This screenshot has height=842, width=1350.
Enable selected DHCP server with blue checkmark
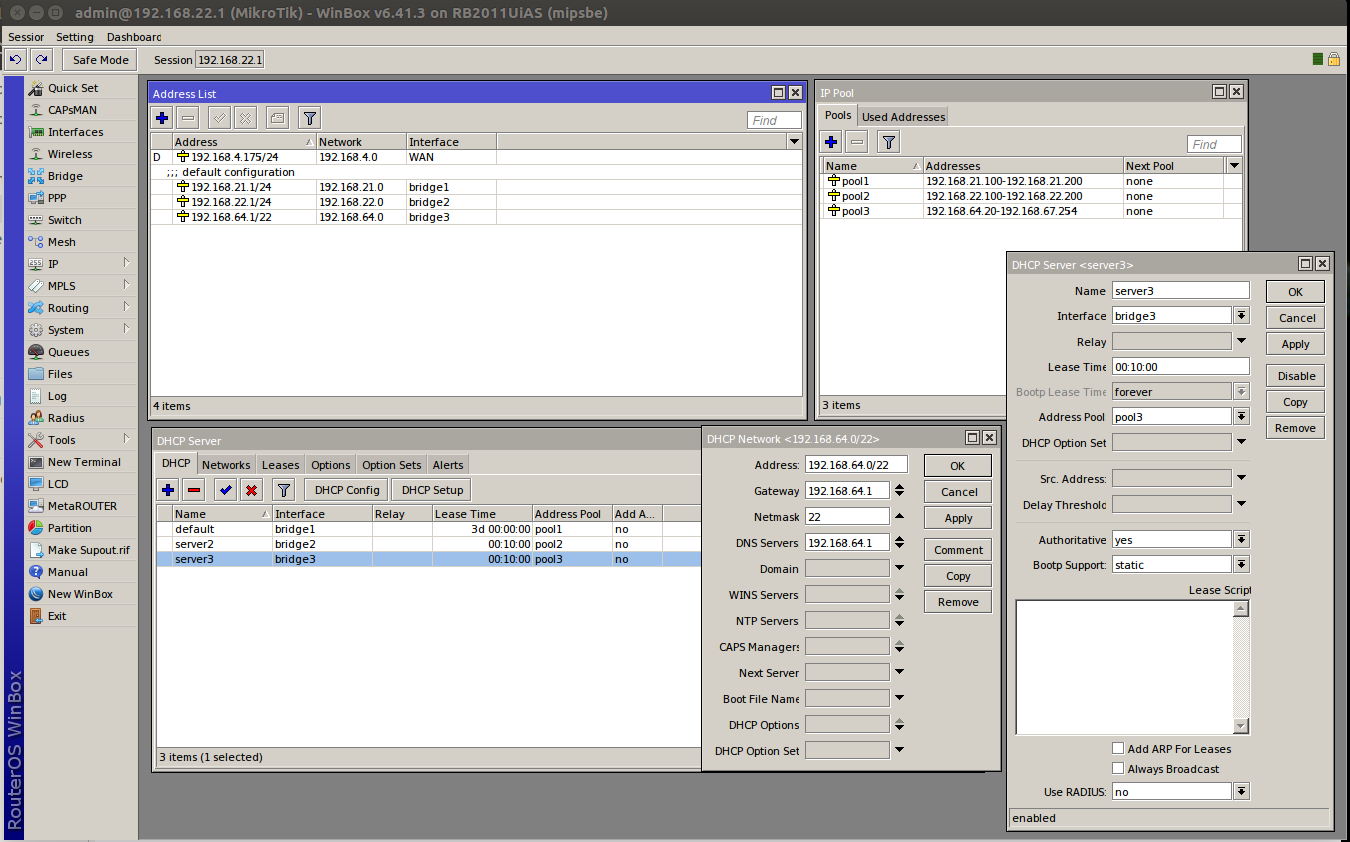pyautogui.click(x=225, y=490)
